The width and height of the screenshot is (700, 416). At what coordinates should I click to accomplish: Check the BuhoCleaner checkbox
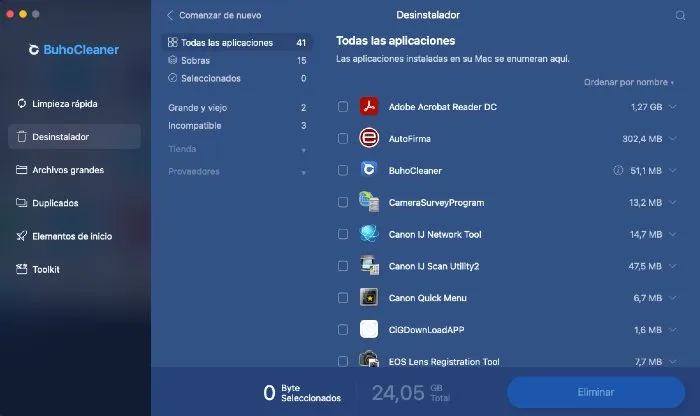343,171
